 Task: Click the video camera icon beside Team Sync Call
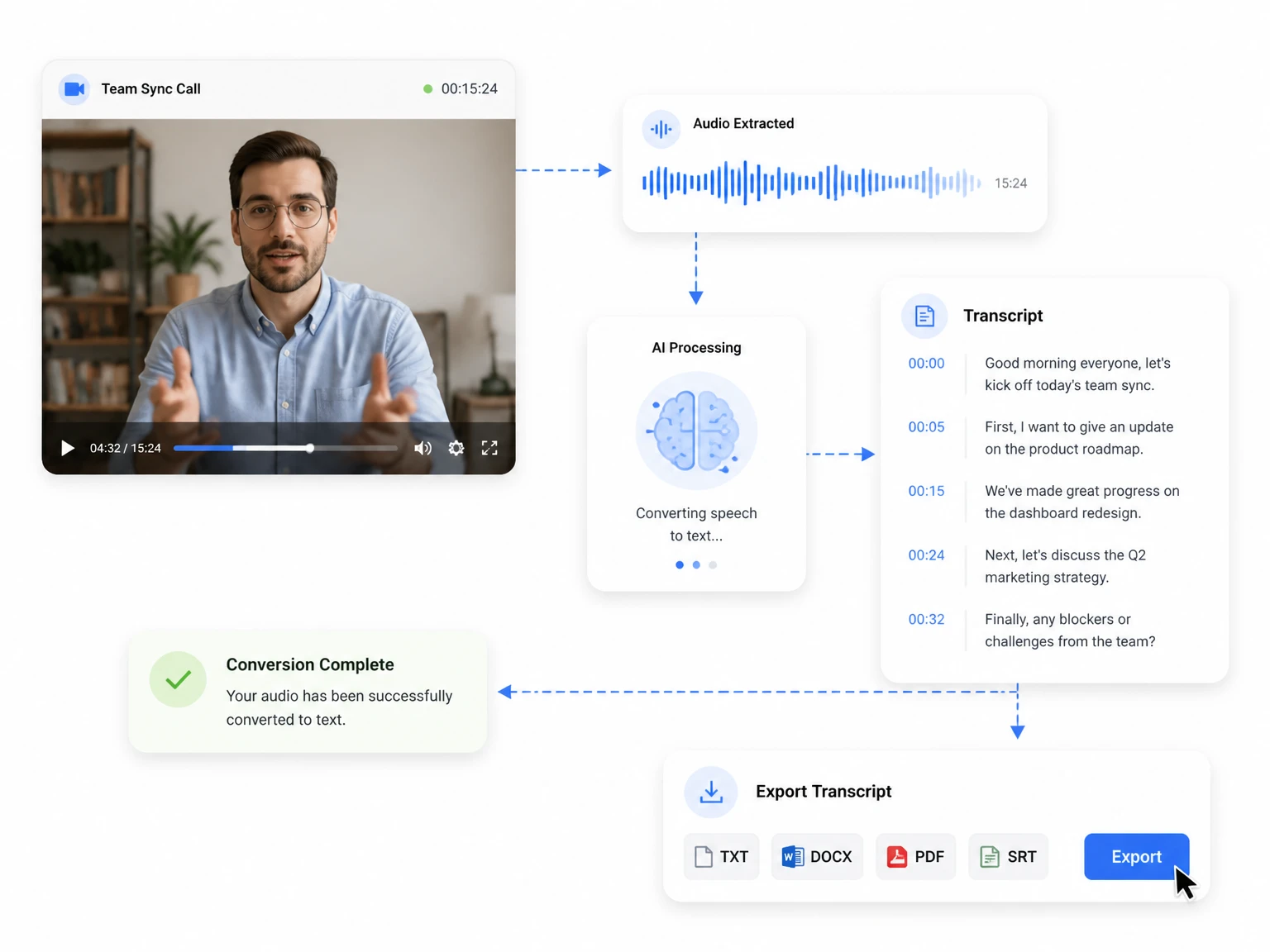[x=74, y=88]
